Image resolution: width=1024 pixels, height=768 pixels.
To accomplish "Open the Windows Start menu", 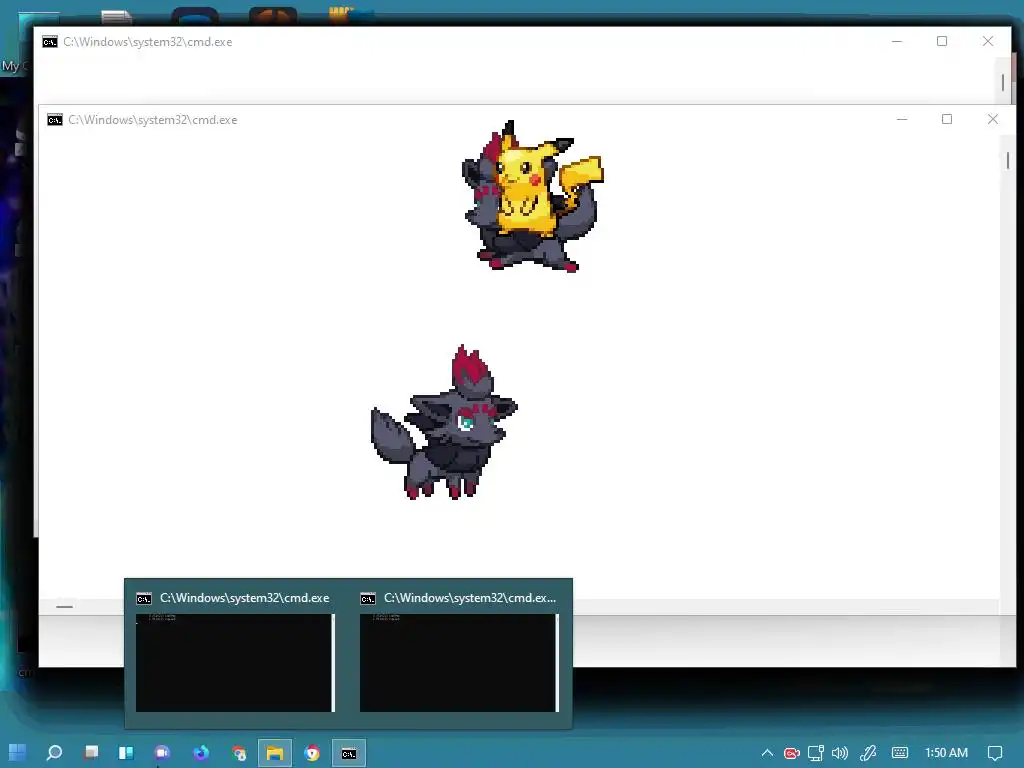I will point(18,752).
